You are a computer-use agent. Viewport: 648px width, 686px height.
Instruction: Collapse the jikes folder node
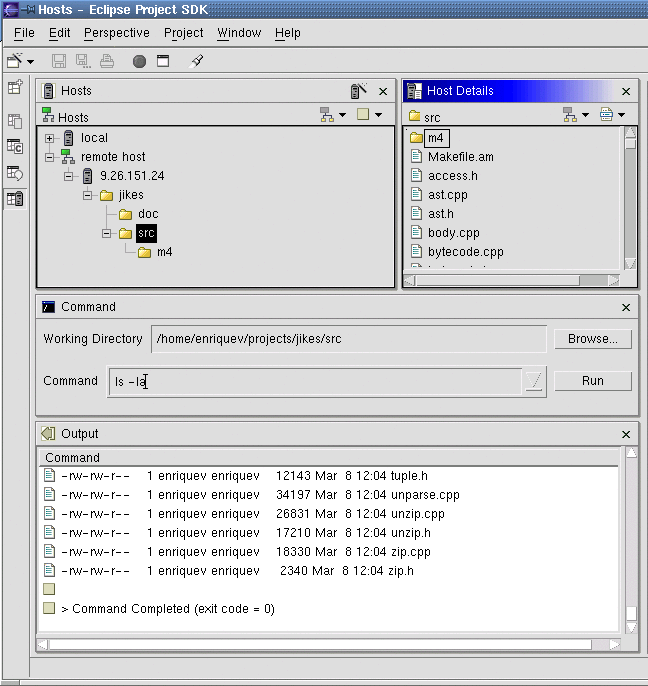click(x=88, y=195)
